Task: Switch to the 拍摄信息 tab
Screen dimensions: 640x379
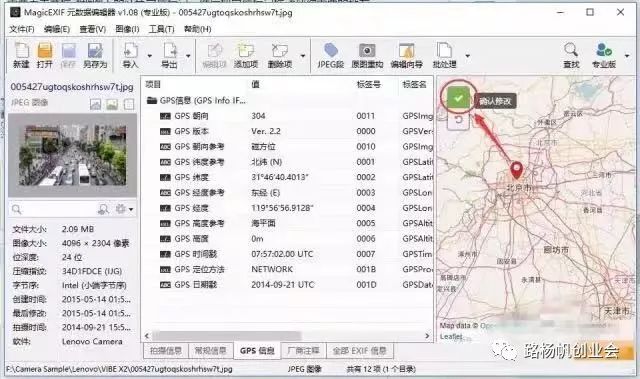Action: point(166,350)
